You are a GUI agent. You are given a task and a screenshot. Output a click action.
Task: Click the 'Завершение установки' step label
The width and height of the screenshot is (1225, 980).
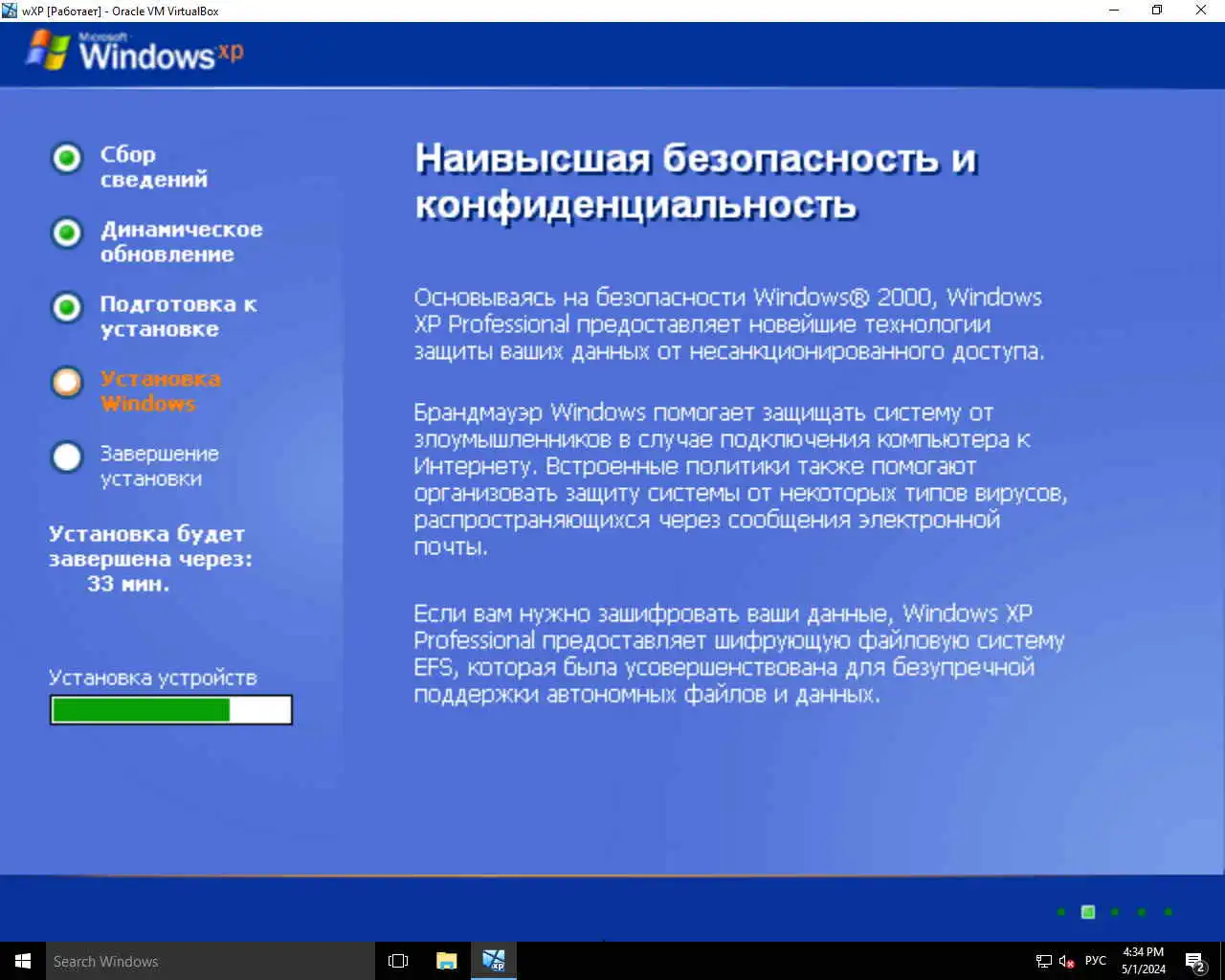(159, 465)
